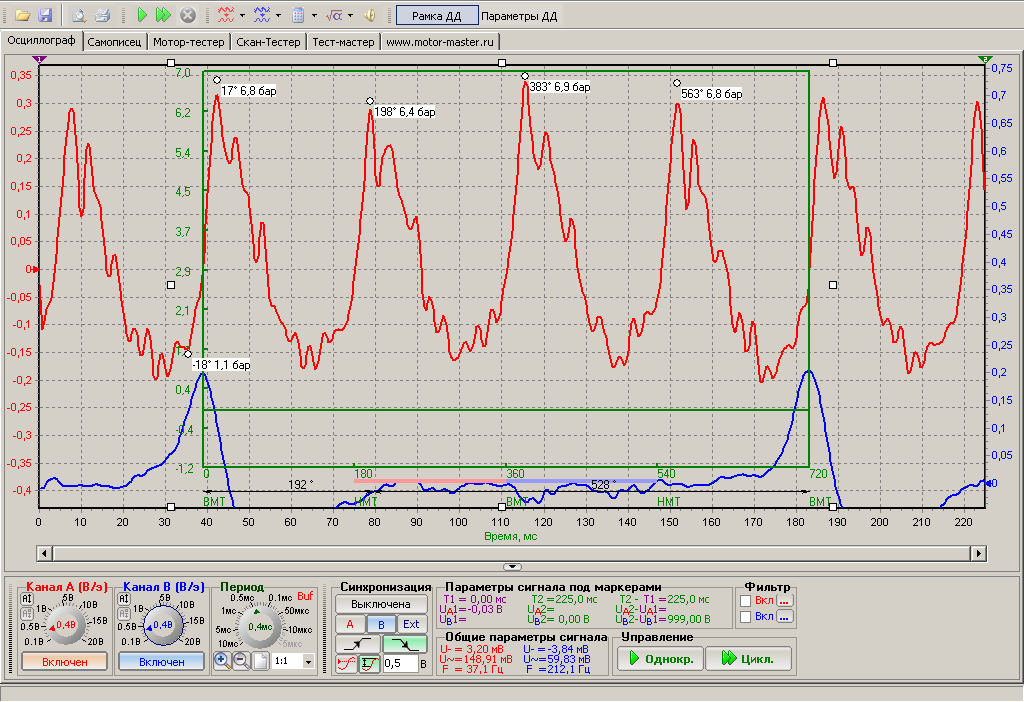Expand the square root math dropdown arrow
The height and width of the screenshot is (702, 1024).
(x=350, y=16)
